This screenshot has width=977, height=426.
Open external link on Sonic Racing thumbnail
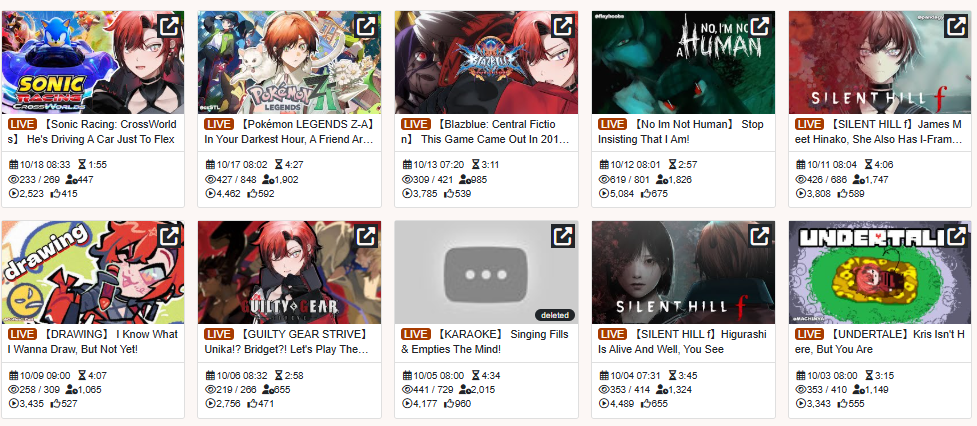click(x=170, y=26)
